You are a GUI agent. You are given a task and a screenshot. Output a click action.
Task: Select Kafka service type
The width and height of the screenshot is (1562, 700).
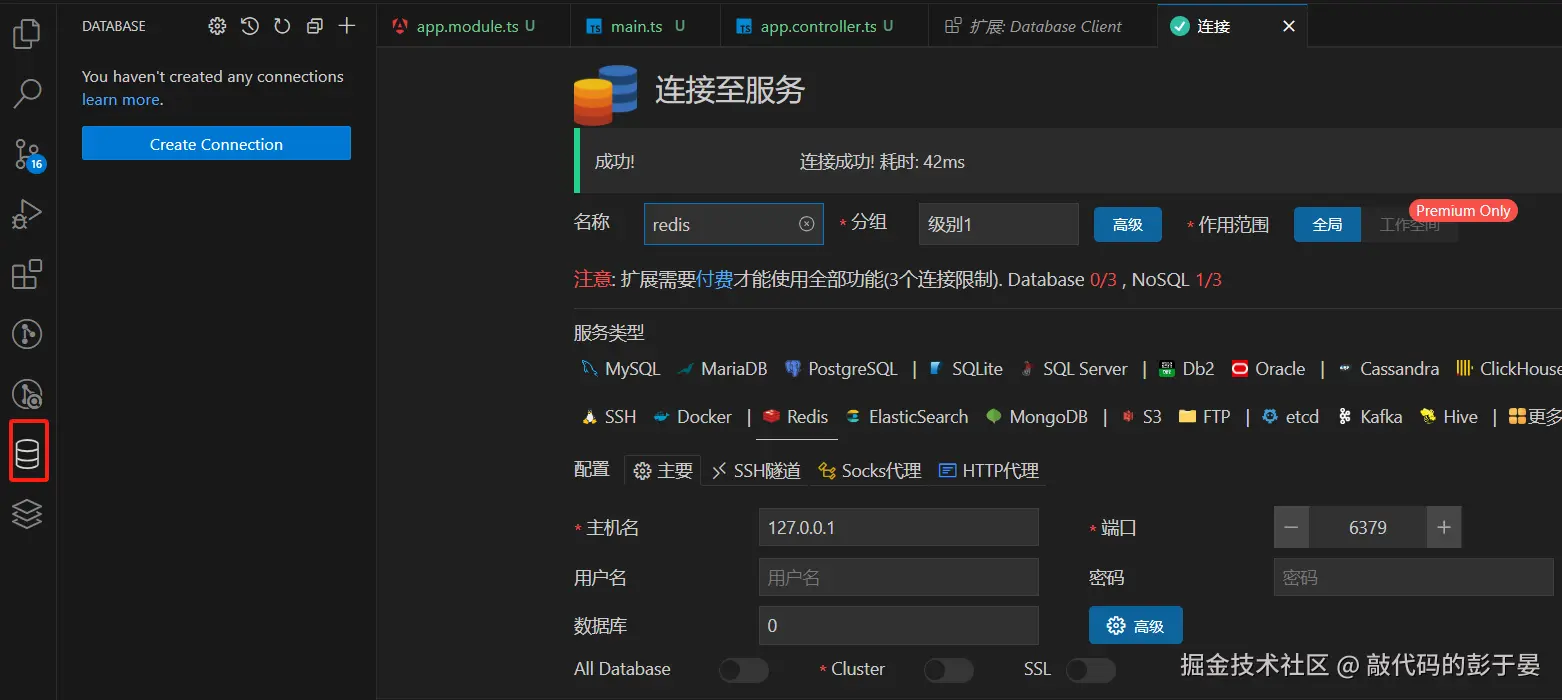tap(1370, 417)
